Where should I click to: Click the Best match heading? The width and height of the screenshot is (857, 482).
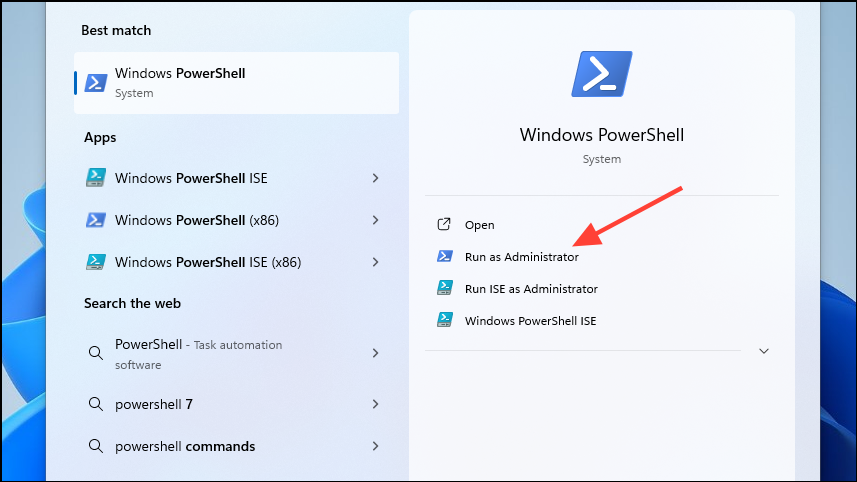[x=116, y=30]
